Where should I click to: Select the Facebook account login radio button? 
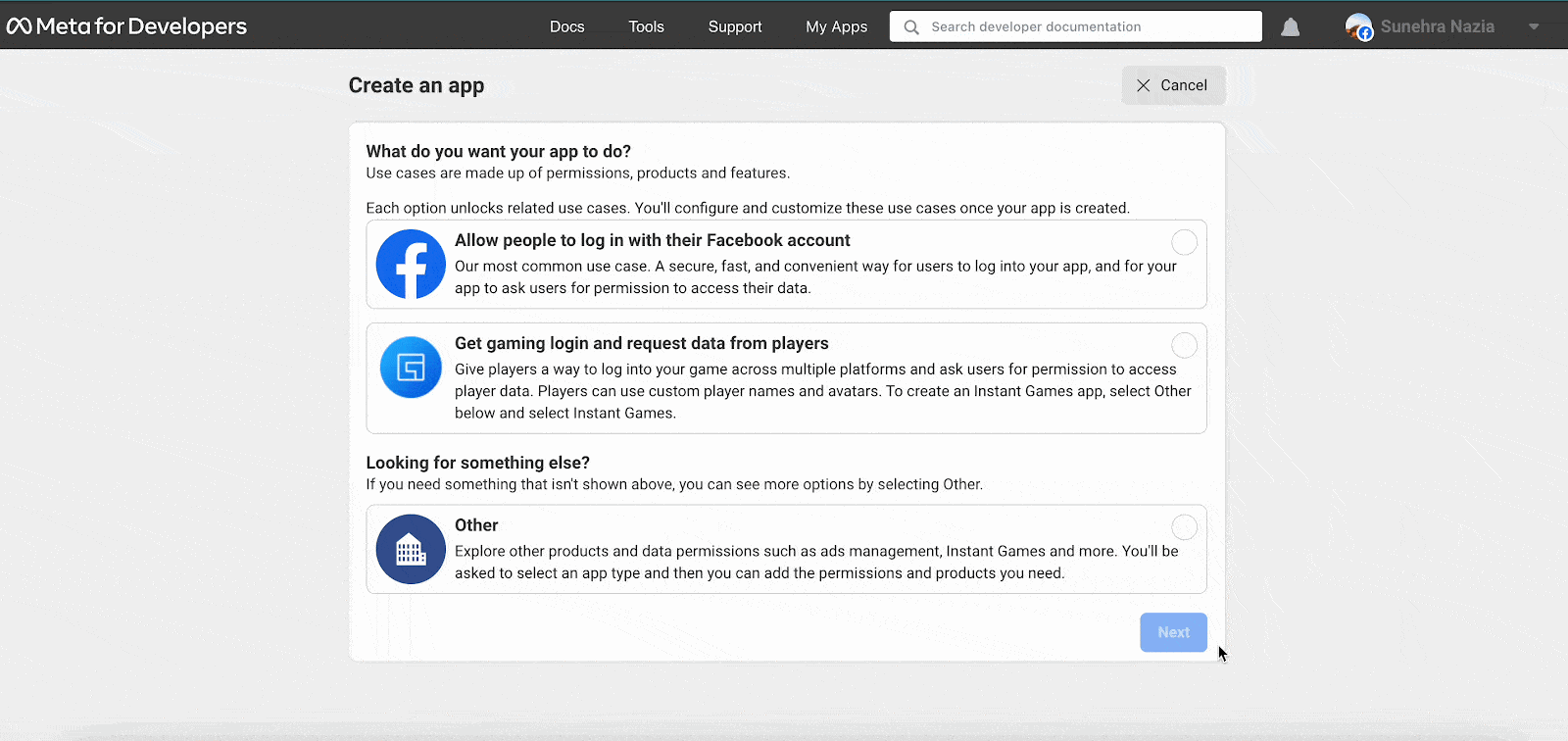(x=1184, y=242)
